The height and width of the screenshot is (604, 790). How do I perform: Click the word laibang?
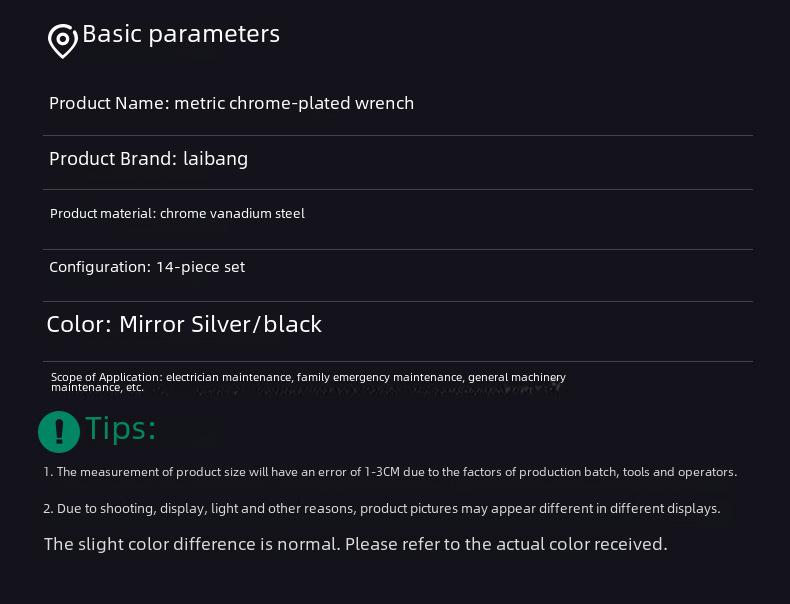click(215, 159)
